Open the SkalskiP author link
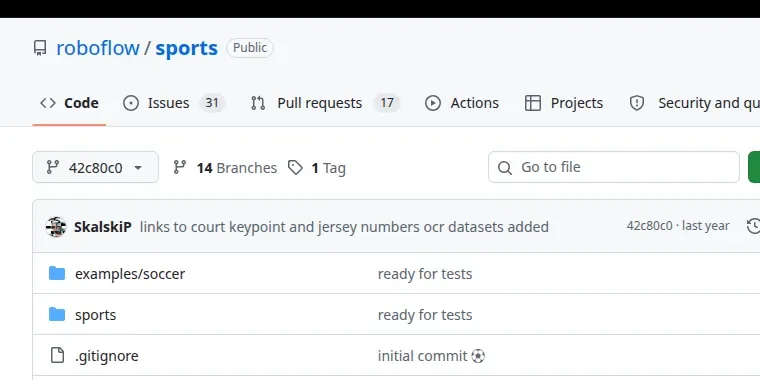This screenshot has width=760, height=380. [x=103, y=227]
